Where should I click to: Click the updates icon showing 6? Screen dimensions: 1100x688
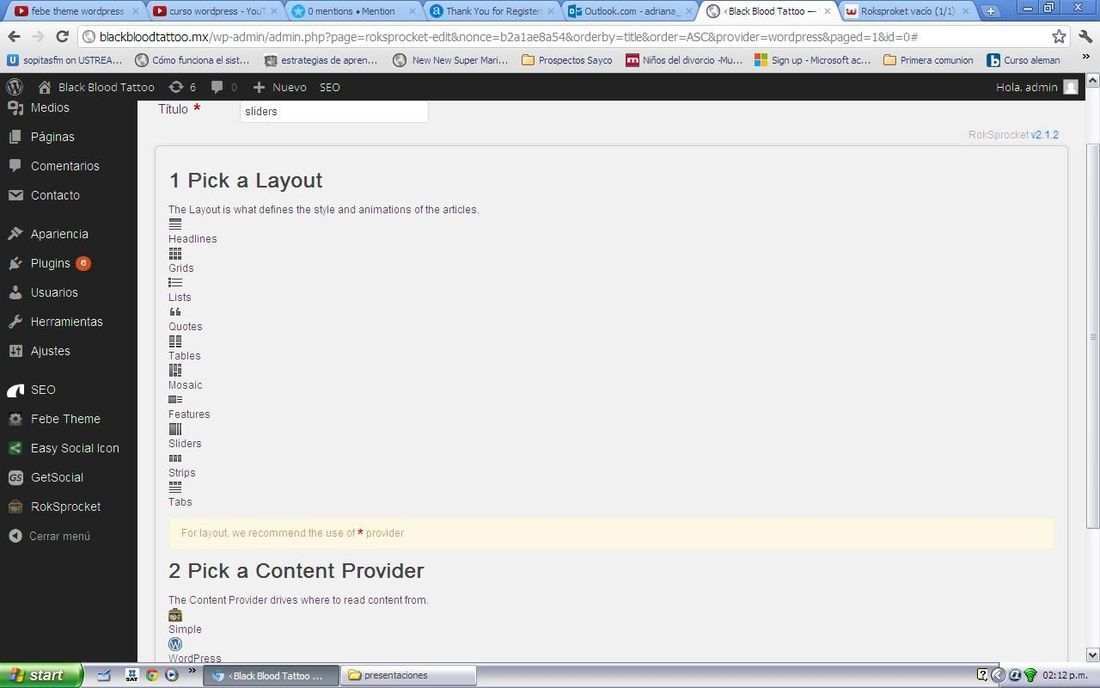pyautogui.click(x=182, y=87)
